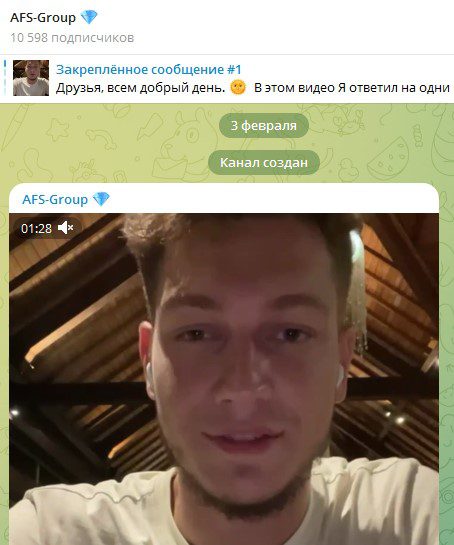This screenshot has height=545, width=454.
Task: Unmute the video with the crossed speaker icon
Action: click(65, 228)
